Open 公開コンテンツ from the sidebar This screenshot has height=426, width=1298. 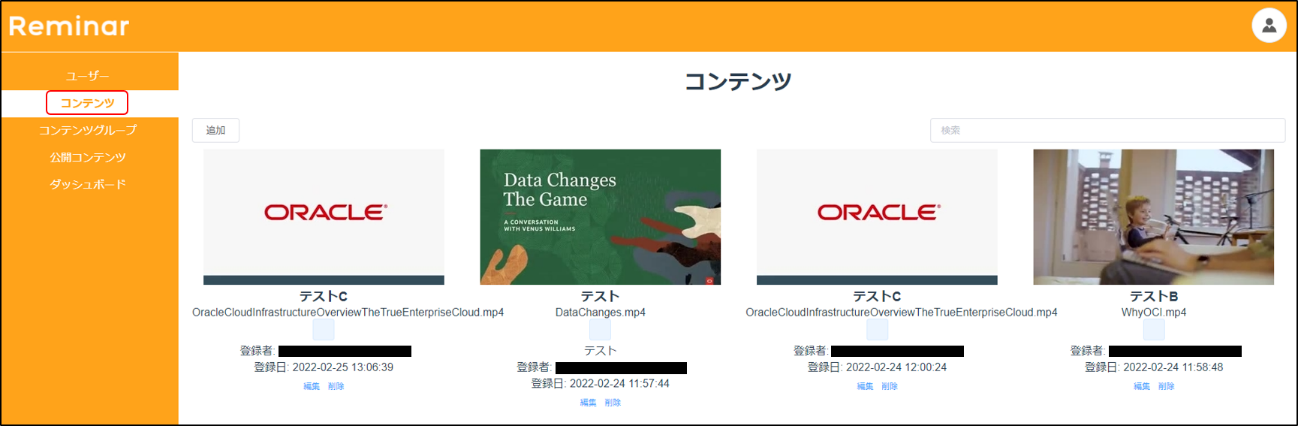click(x=88, y=157)
